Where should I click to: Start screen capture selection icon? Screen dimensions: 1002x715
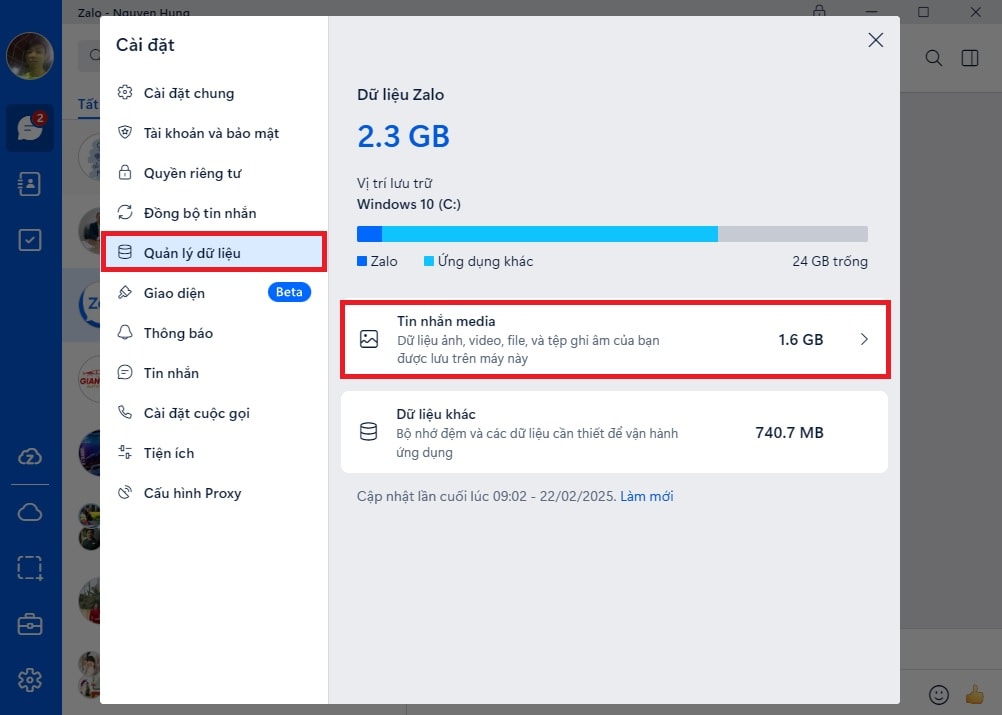[29, 568]
